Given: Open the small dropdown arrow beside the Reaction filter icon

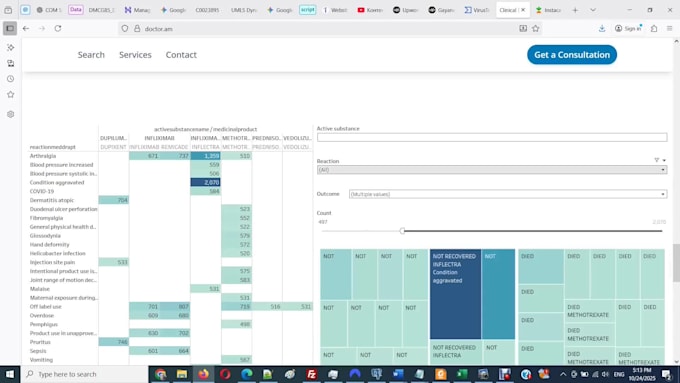Looking at the screenshot, I should click(664, 160).
